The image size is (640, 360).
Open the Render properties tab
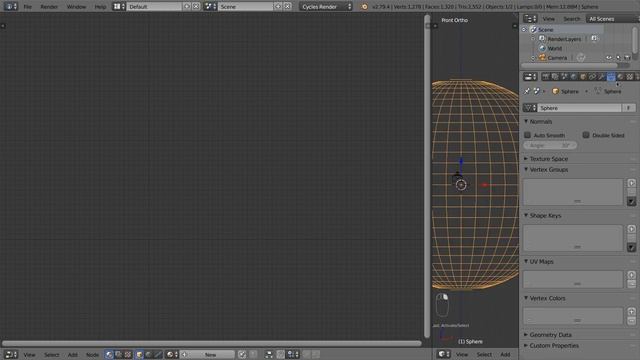[x=546, y=77]
